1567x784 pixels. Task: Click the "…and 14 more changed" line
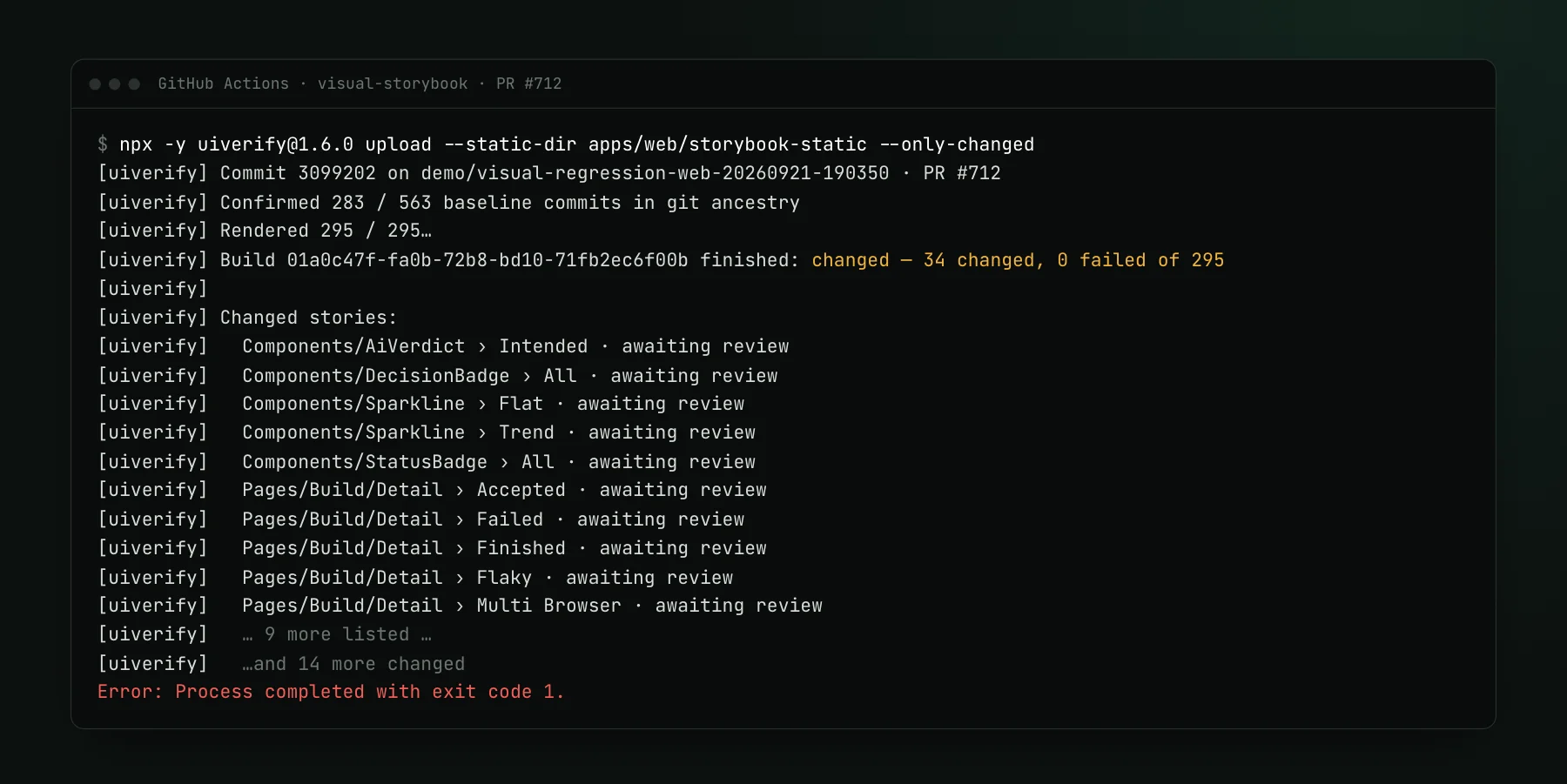click(353, 664)
